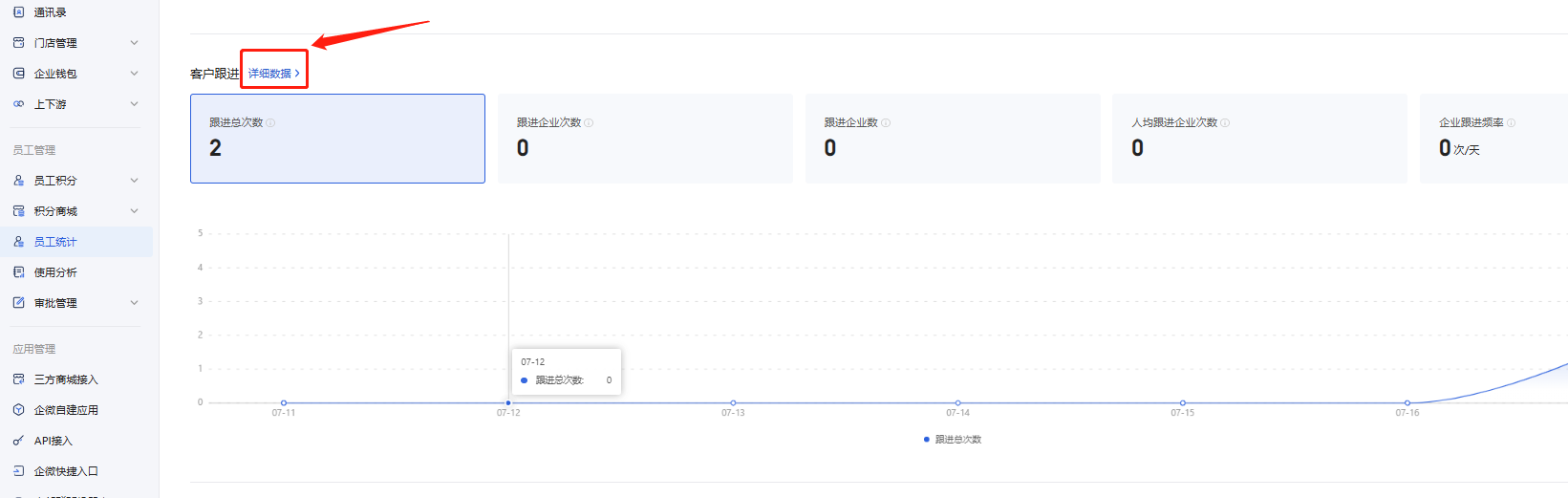Expand the 积分商城 menu chevron
Image resolution: width=1568 pixels, height=498 pixels.
point(134,211)
